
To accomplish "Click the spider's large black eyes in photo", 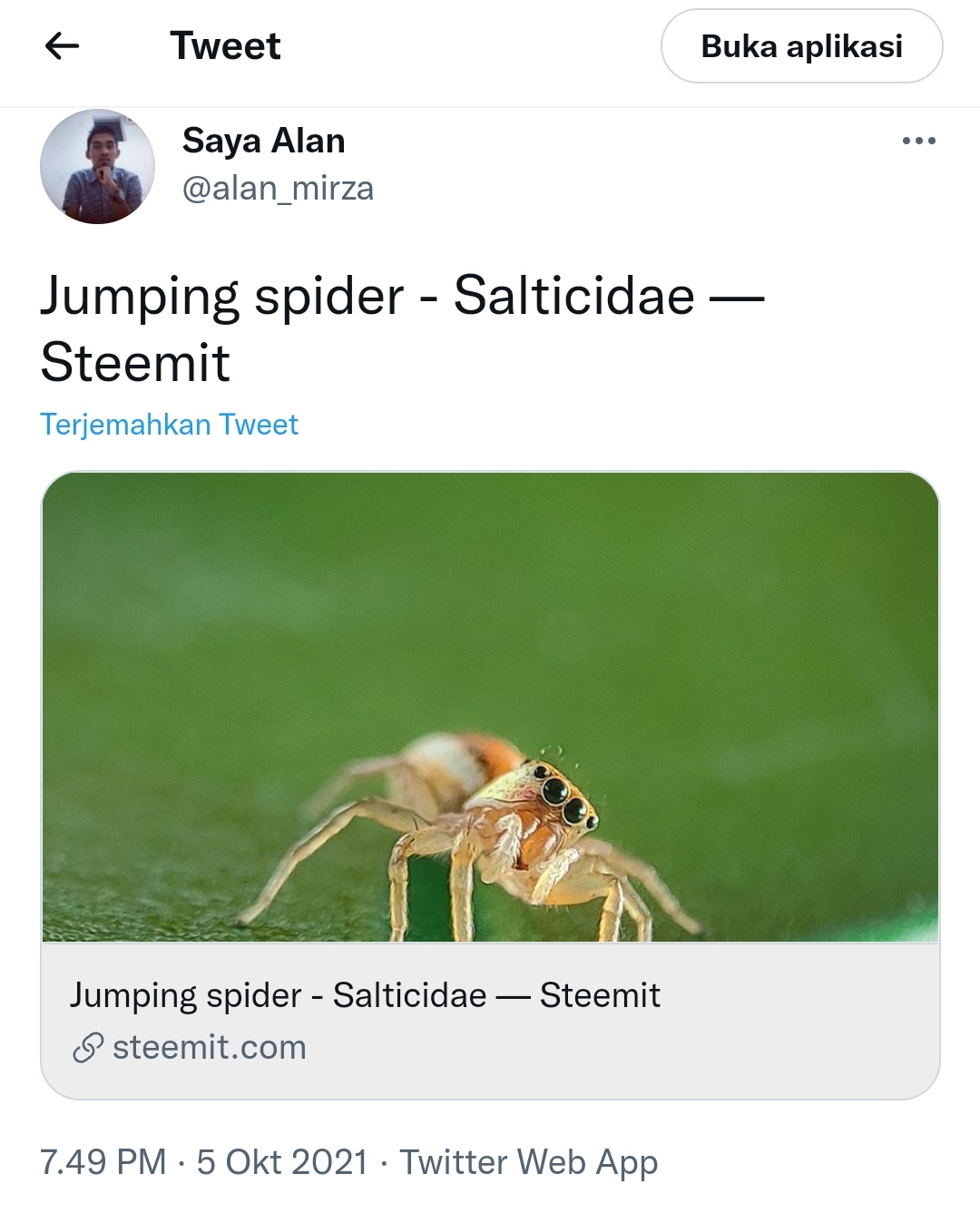I will point(563,797).
